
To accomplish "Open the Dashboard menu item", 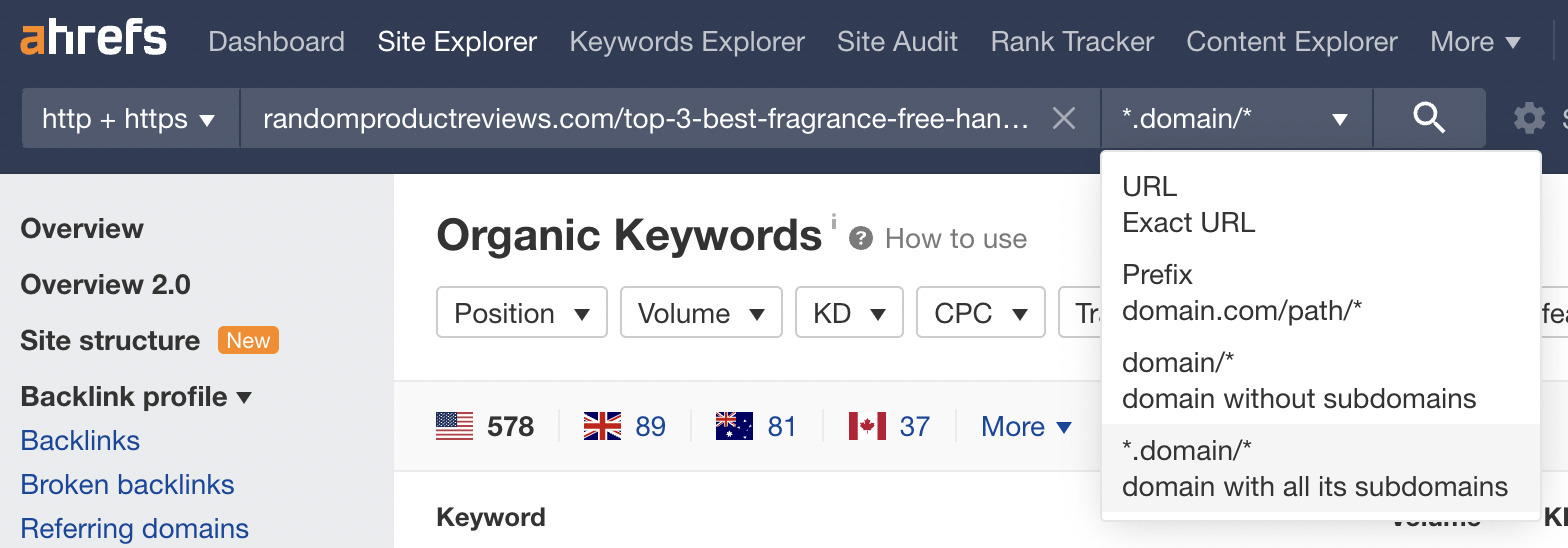I will (276, 42).
